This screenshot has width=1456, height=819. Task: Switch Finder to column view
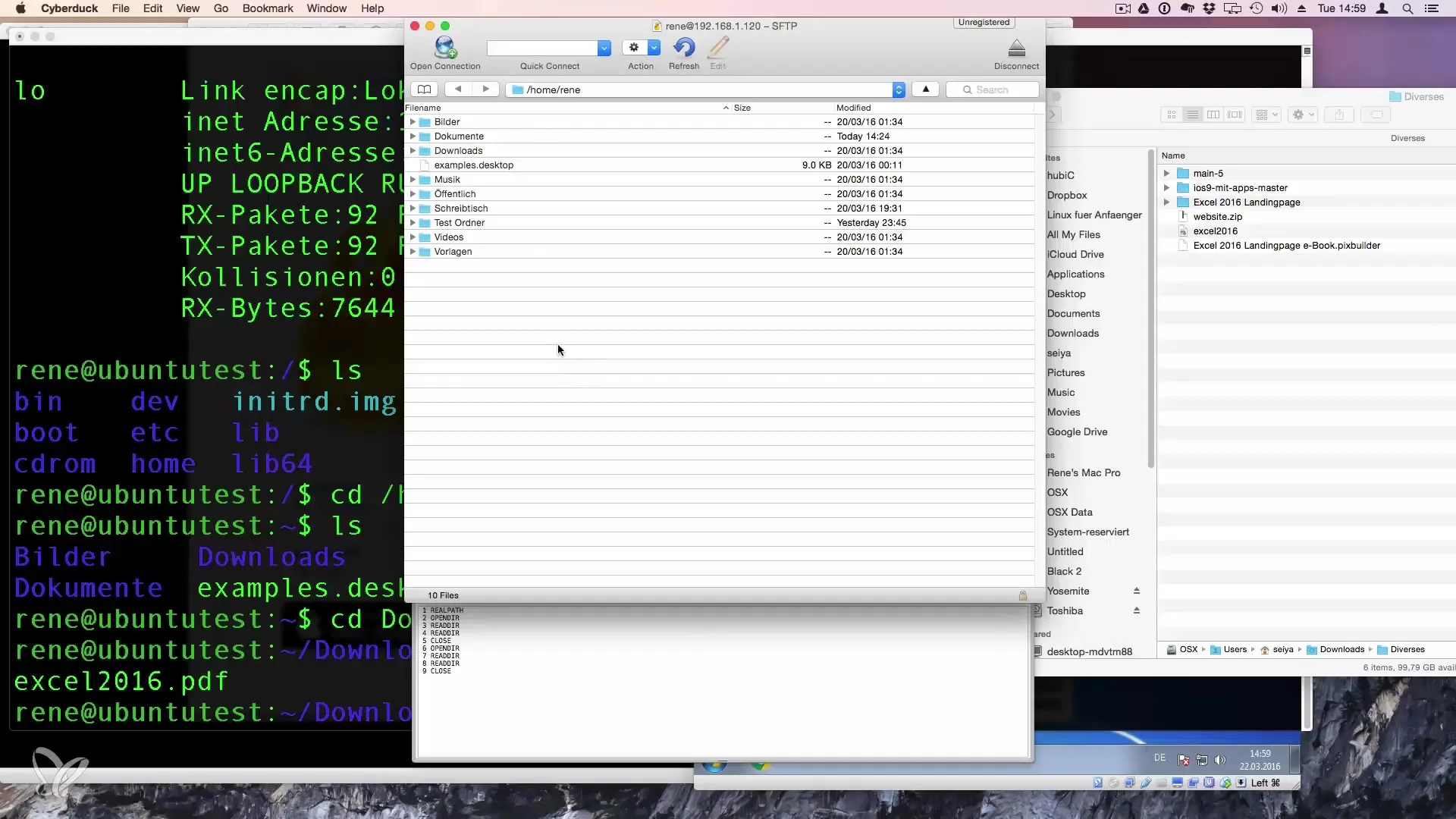pyautogui.click(x=1213, y=115)
